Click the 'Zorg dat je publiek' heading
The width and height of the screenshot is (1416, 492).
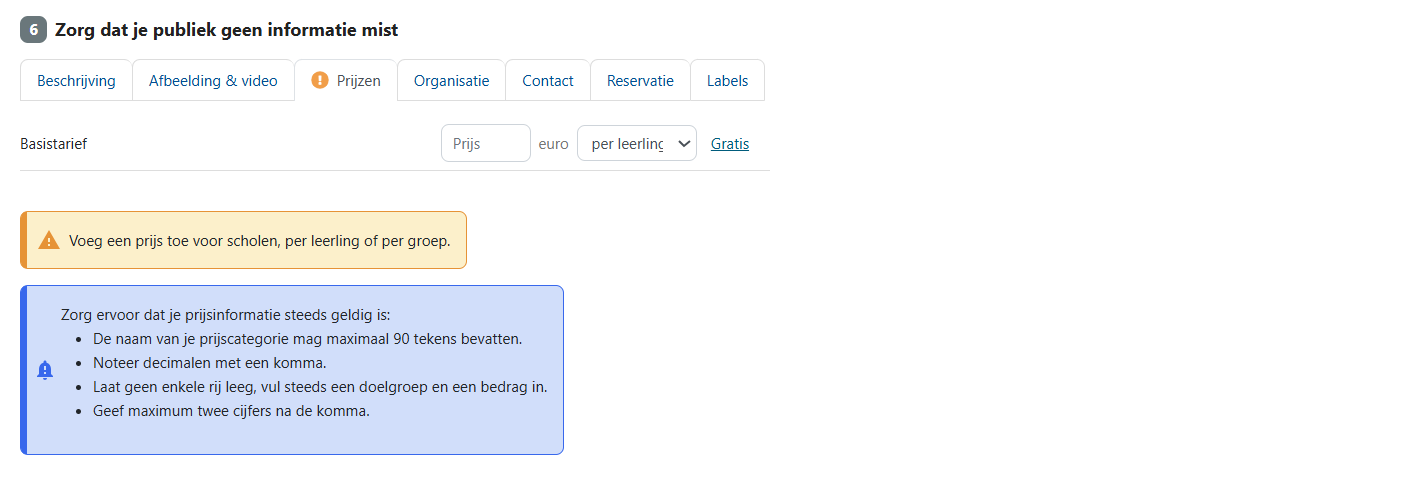coord(226,30)
